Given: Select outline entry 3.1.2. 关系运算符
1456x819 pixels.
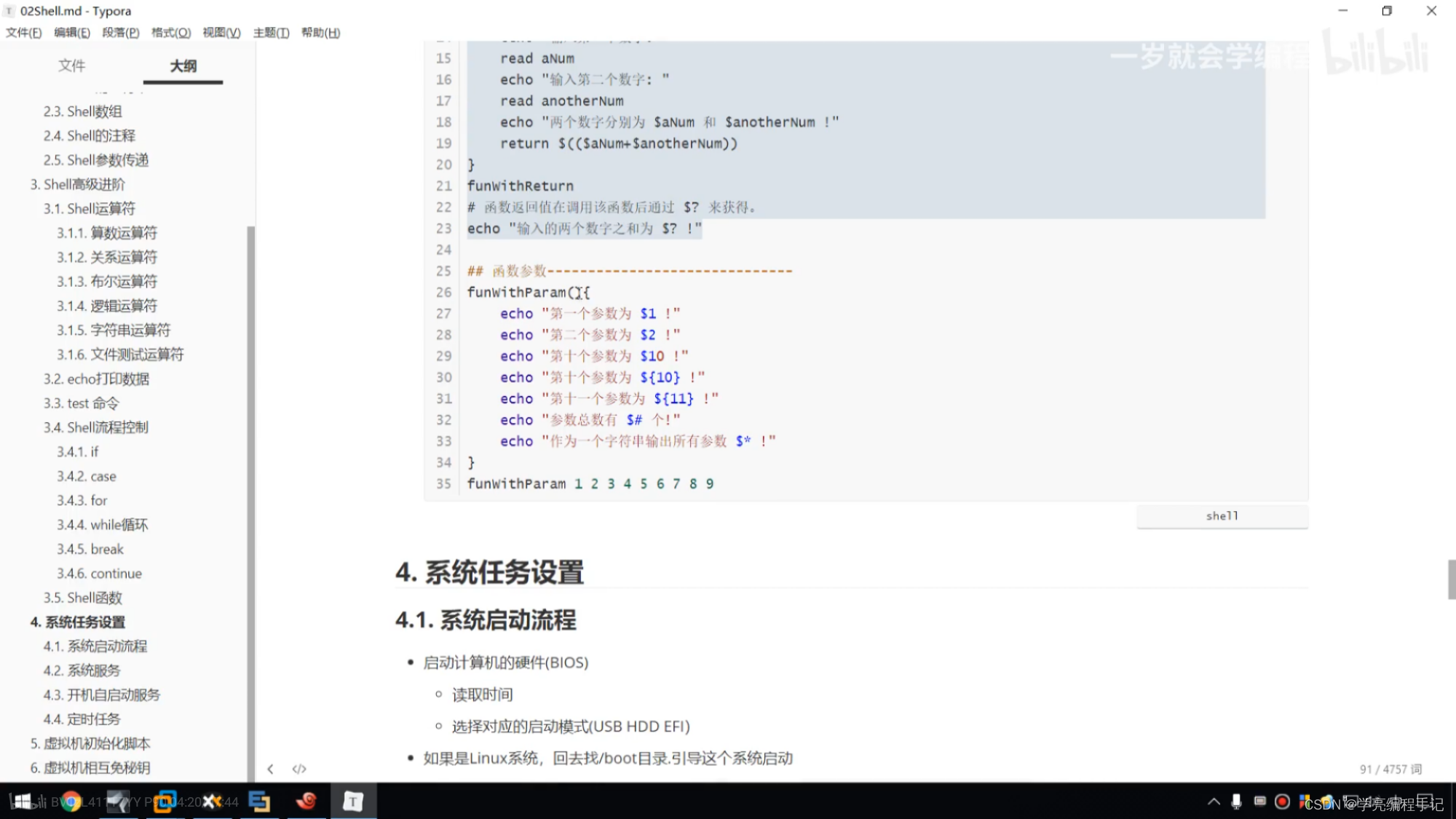Looking at the screenshot, I should coord(107,257).
